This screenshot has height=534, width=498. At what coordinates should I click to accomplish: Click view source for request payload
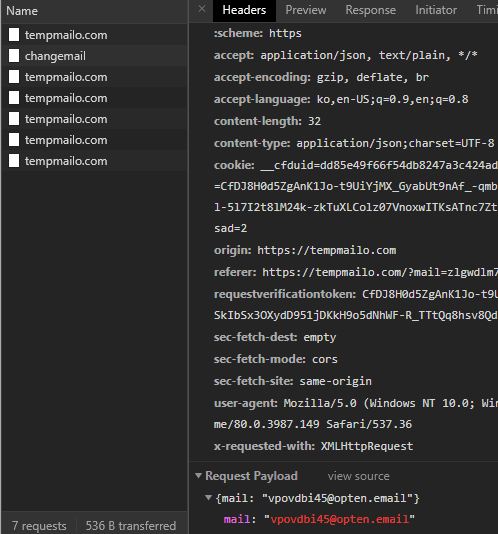coord(359,476)
